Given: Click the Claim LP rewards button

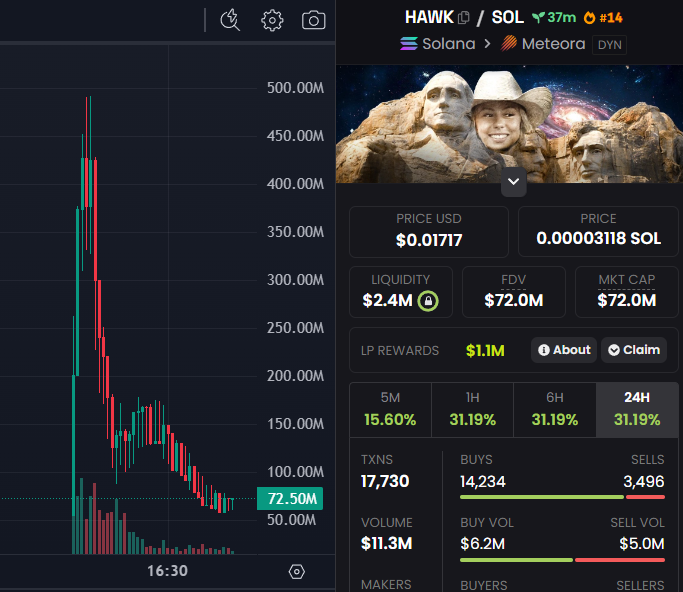Looking at the screenshot, I should [x=634, y=350].
